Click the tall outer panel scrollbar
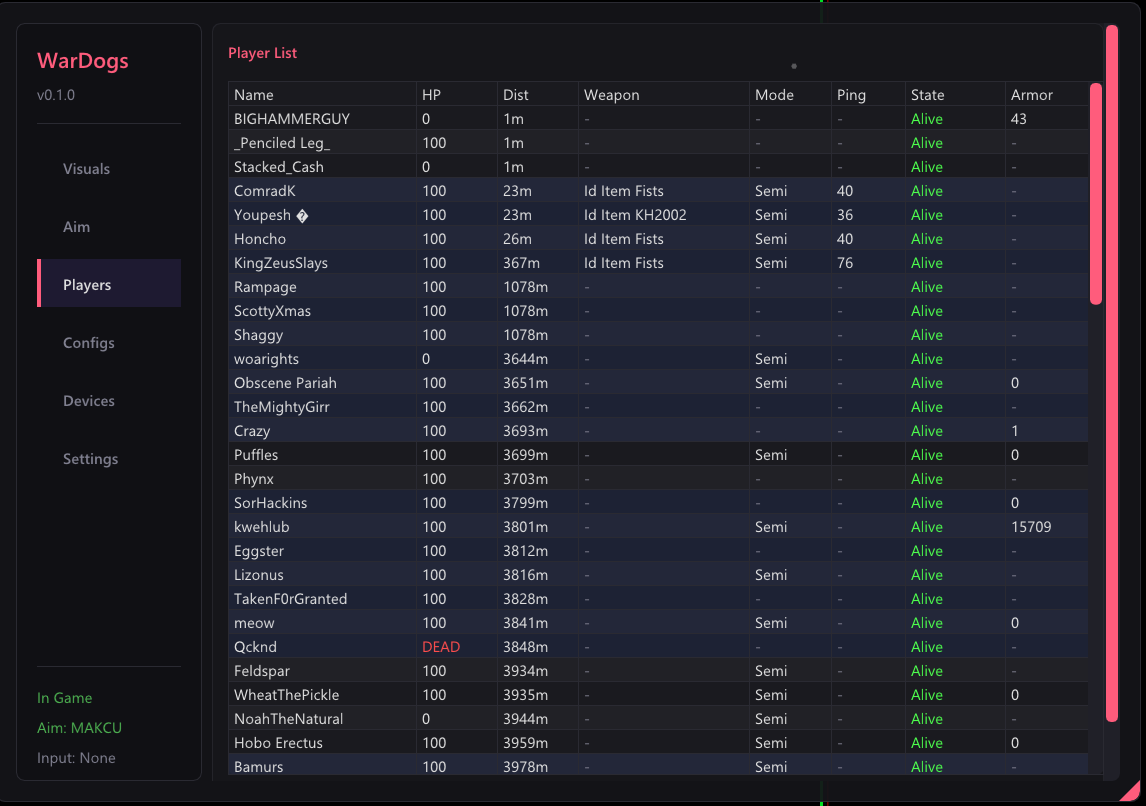 click(x=1112, y=373)
